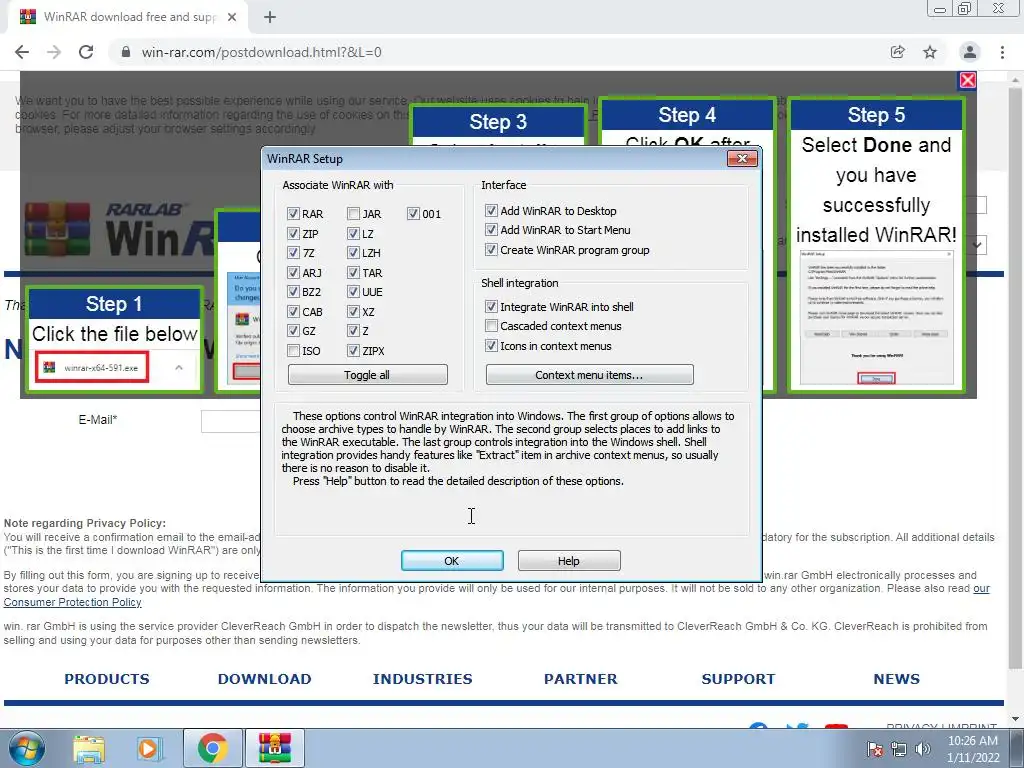Confirm WinRAR Setup with OK

click(452, 560)
